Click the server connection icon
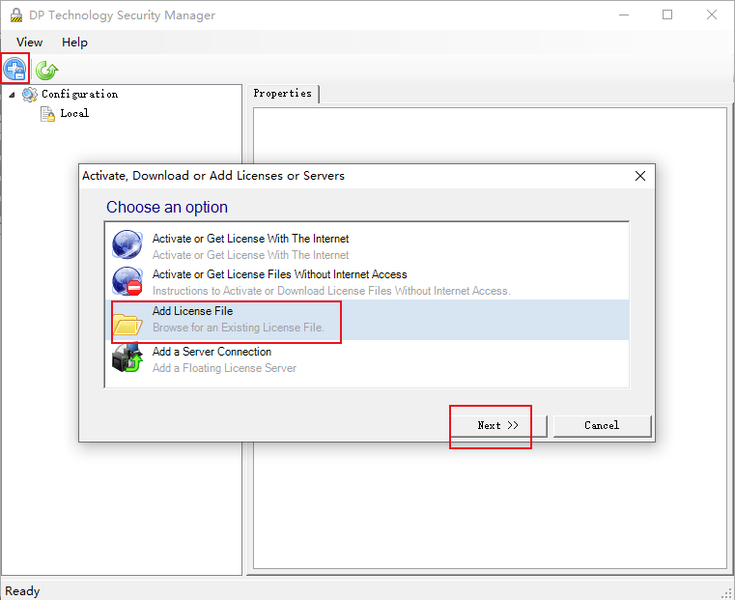The height and width of the screenshot is (600, 735). [127, 358]
